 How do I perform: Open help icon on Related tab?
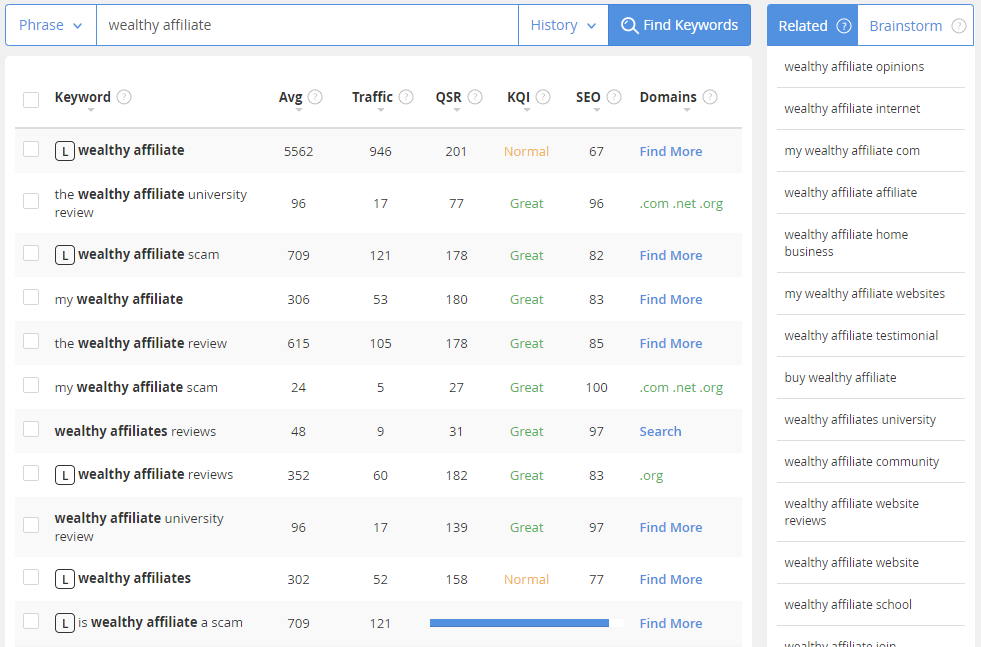pos(844,26)
